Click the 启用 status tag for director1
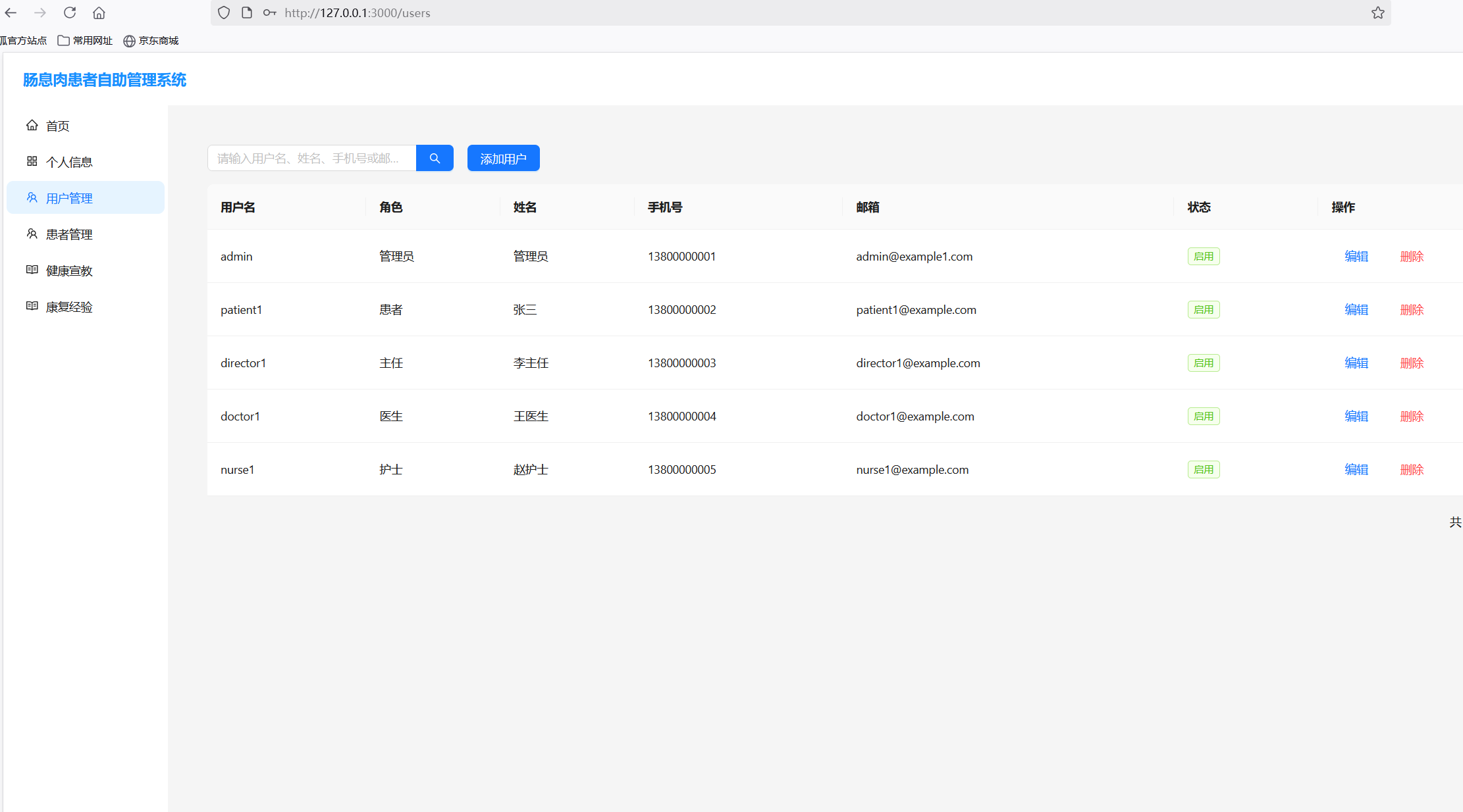Screen dimensions: 1463x812 click(1203, 363)
